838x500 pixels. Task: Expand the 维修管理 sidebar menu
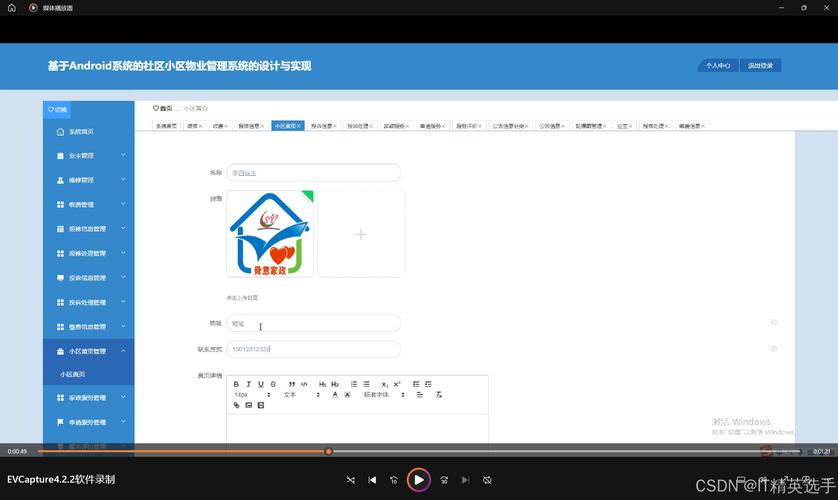click(89, 180)
